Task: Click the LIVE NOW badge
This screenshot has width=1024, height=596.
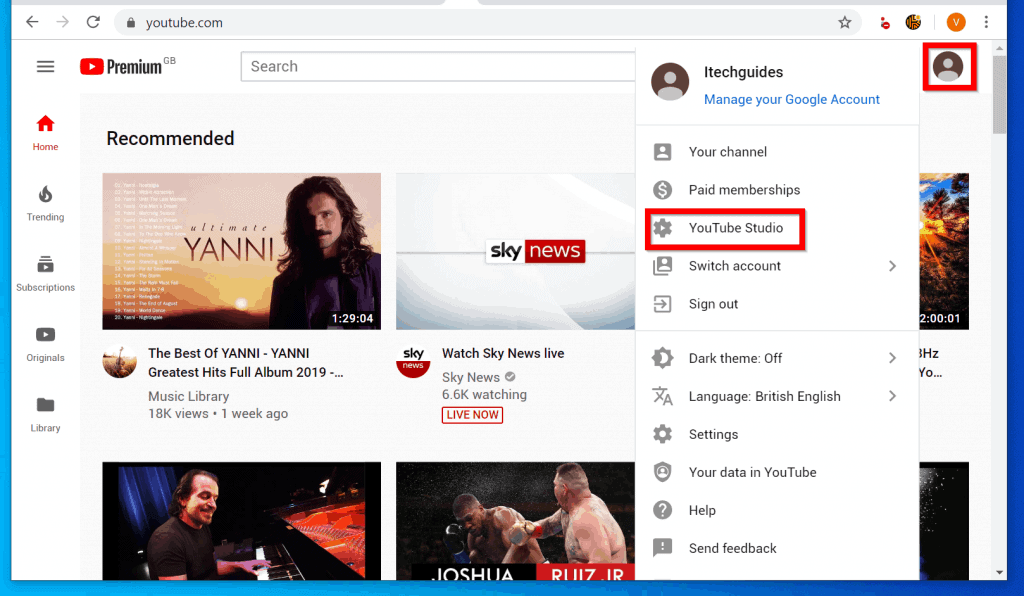Action: tap(472, 415)
